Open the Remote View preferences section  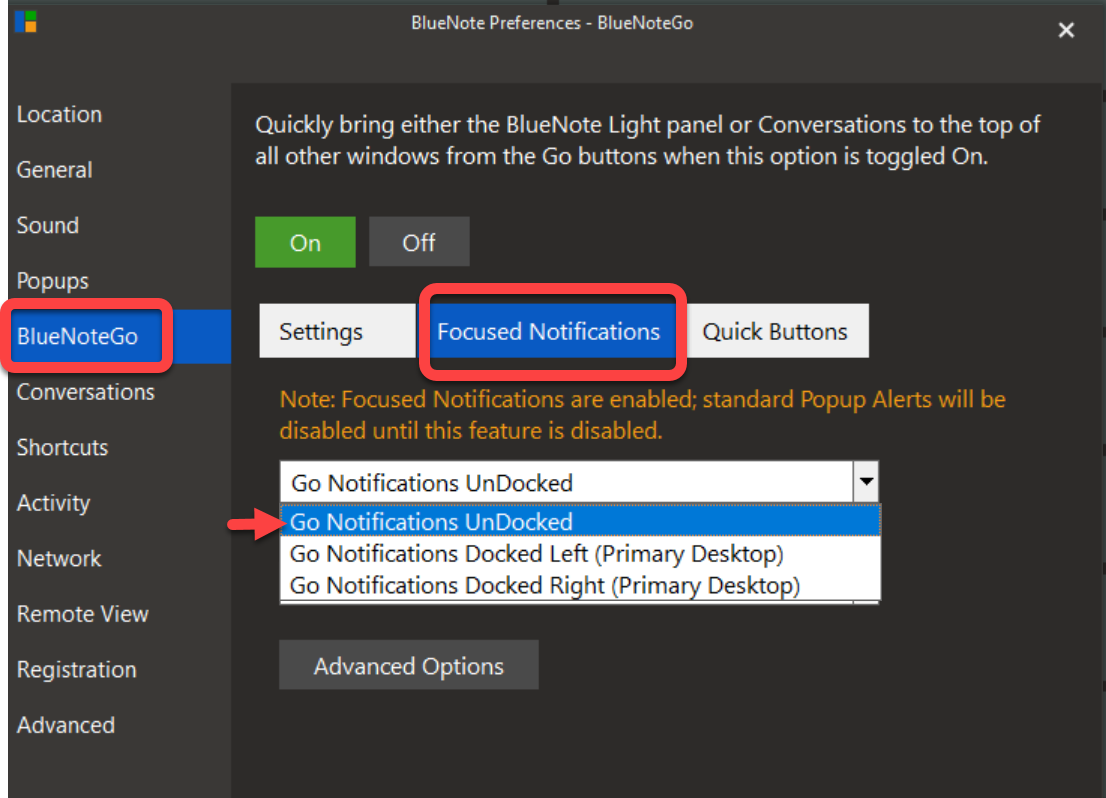click(x=83, y=614)
